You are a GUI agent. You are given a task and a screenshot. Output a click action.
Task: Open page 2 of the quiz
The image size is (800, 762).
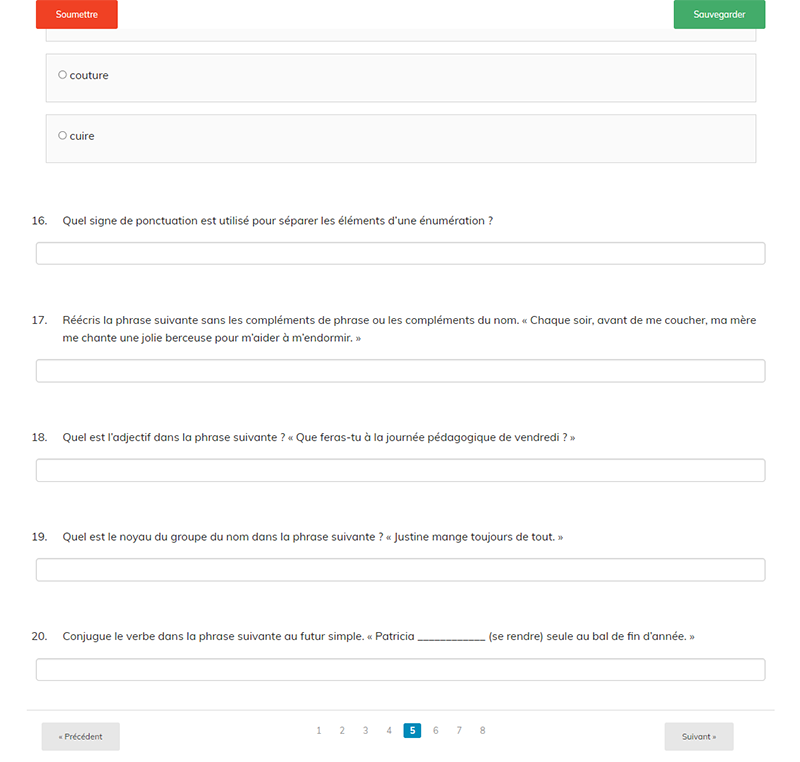tap(342, 731)
